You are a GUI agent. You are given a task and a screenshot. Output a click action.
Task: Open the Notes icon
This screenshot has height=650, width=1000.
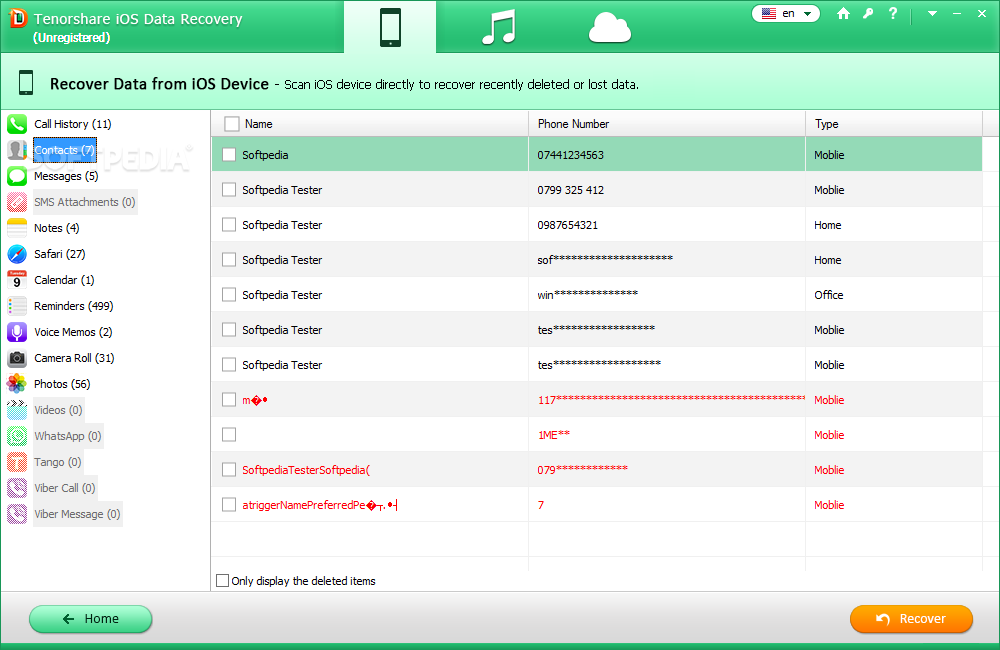point(17,228)
